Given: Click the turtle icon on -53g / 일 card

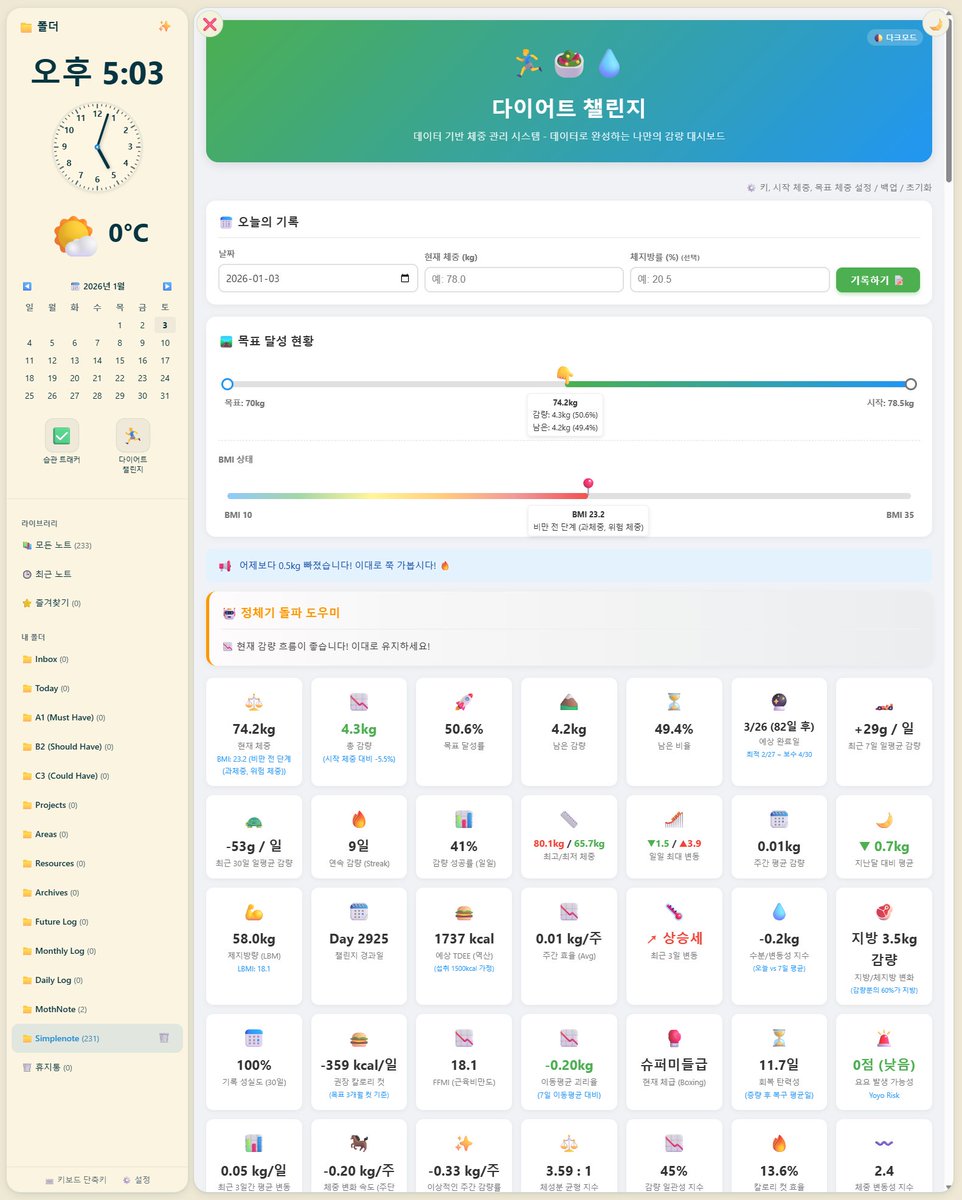Looking at the screenshot, I should (254, 823).
